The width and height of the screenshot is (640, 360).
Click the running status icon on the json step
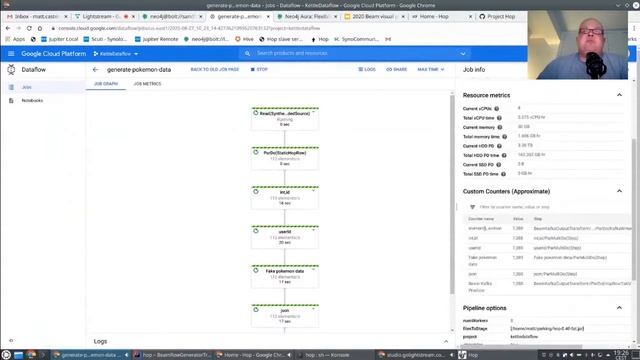[x=256, y=310]
